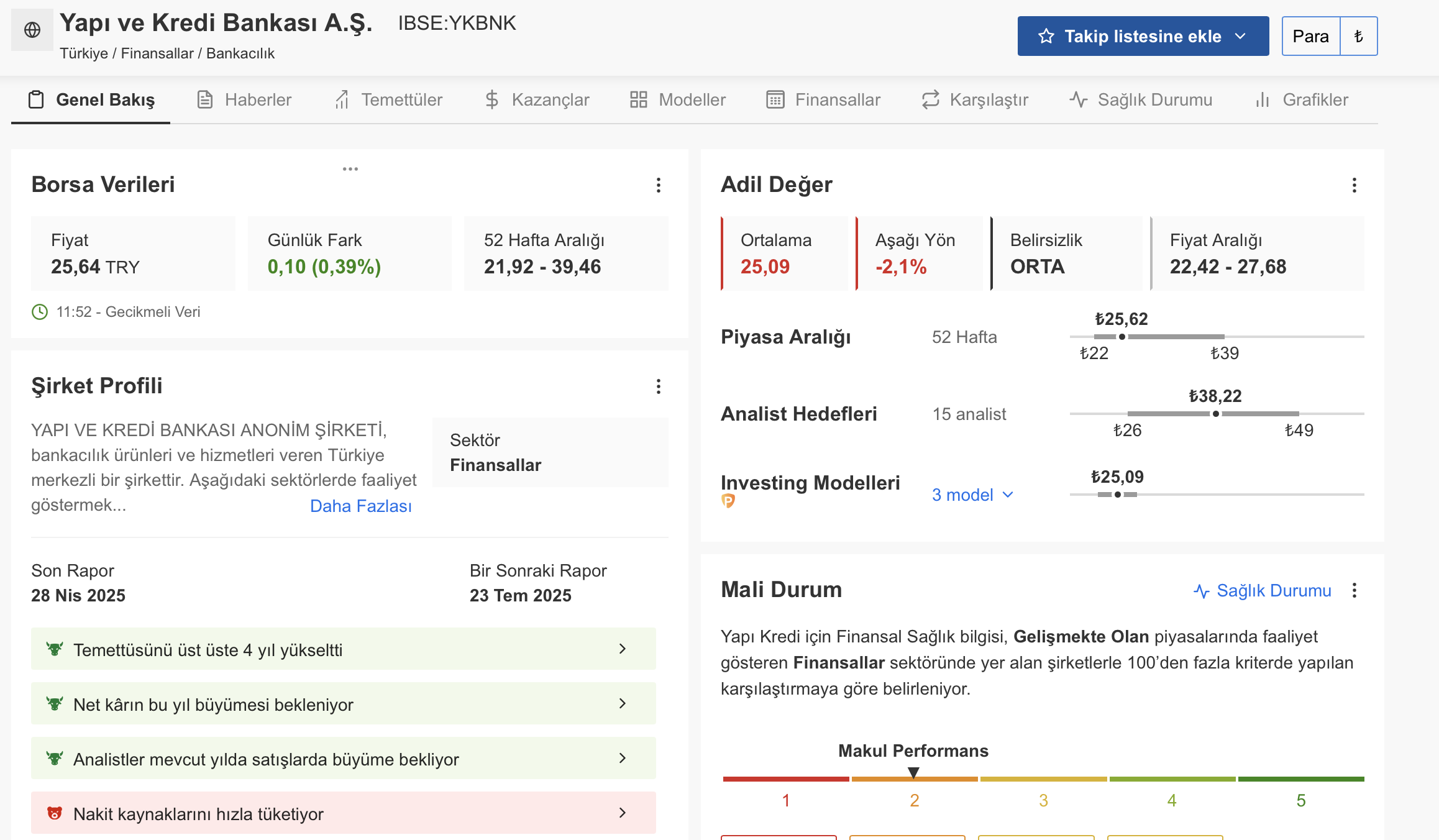Screen dimensions: 1439x840
Task: Open the Kazançlar tab
Action: [x=537, y=99]
